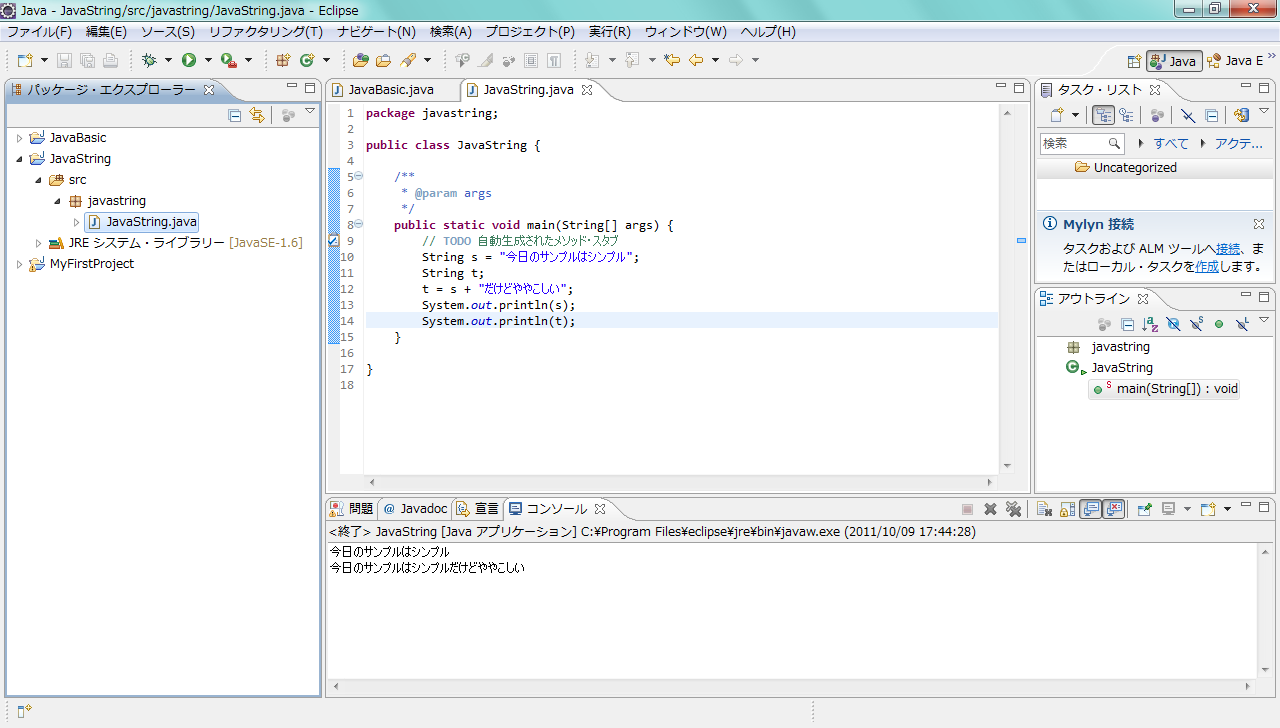Collapse all in Package Explorer toolbar
The width and height of the screenshot is (1280, 728).
coord(235,115)
